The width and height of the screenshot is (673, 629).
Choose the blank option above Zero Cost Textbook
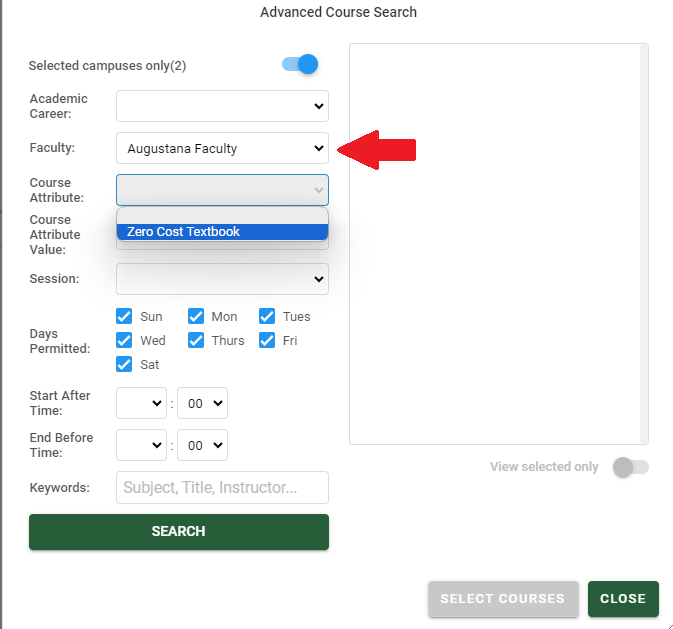pos(222,216)
